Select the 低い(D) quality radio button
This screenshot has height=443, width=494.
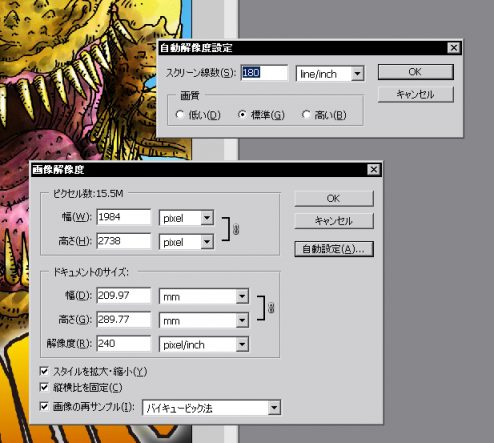[180, 115]
